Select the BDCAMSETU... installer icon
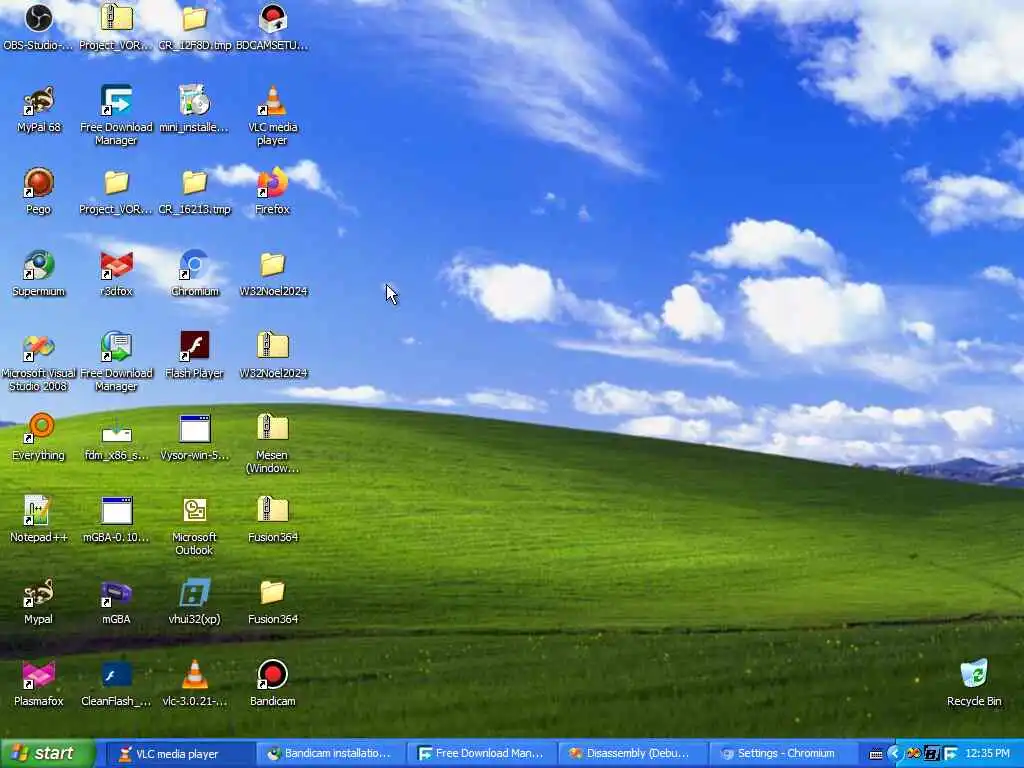 click(272, 27)
